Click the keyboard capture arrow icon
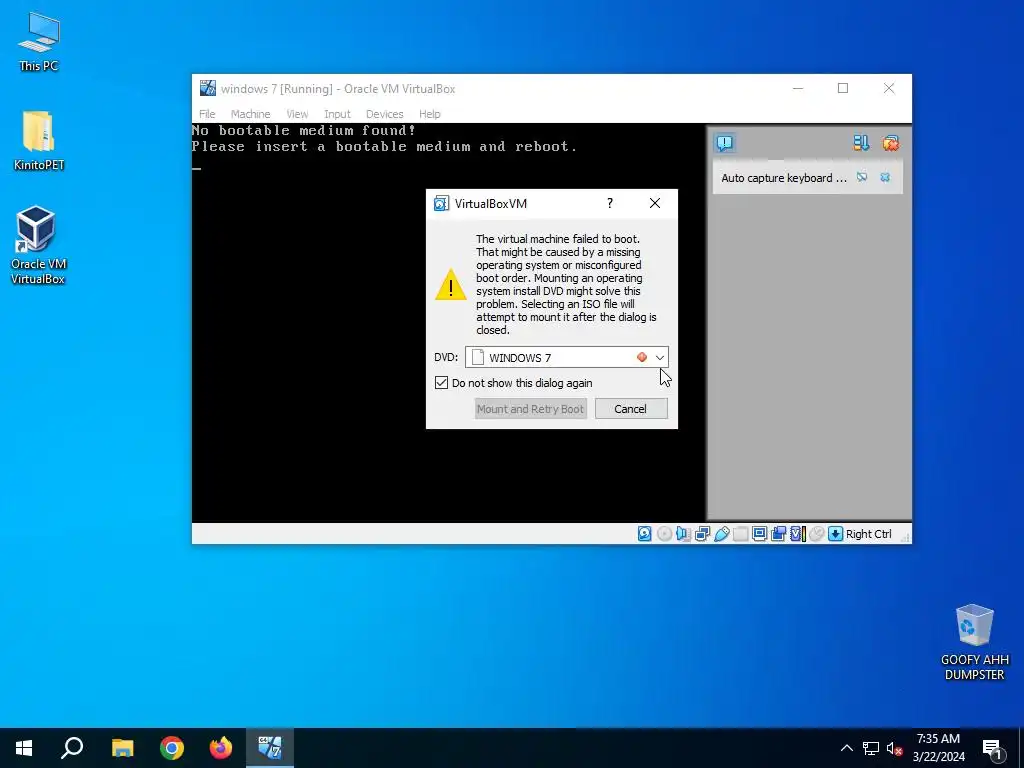The width and height of the screenshot is (1024, 768). tap(835, 534)
